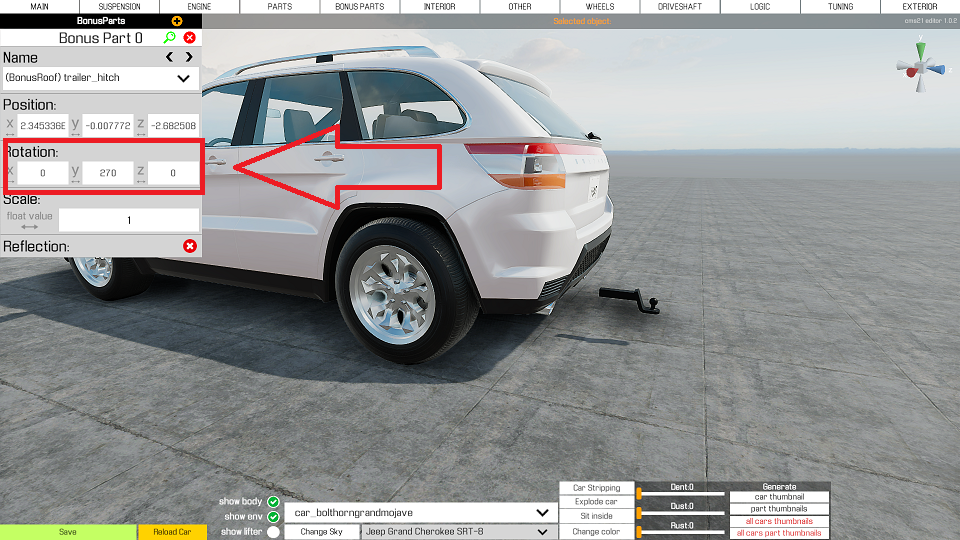Click the green Save button
Screen dimensions: 960x540
[68, 532]
